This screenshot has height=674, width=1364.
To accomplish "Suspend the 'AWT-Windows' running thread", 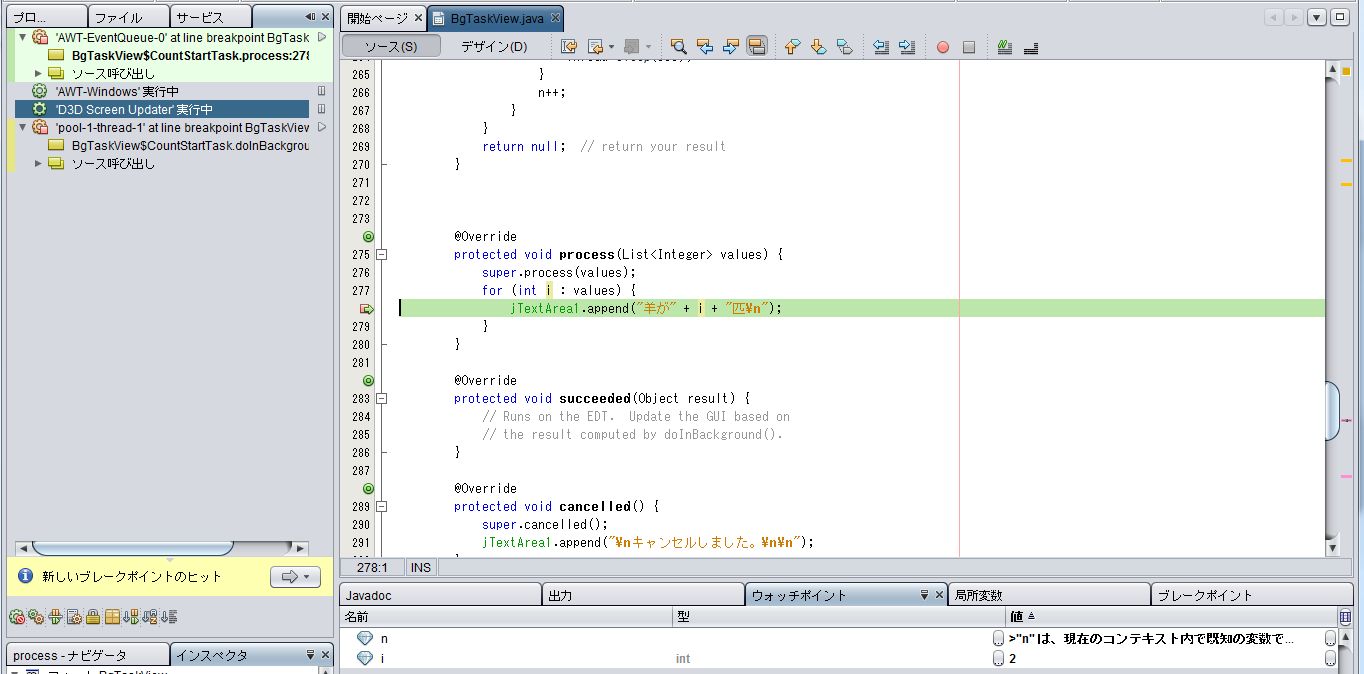I will 322,91.
